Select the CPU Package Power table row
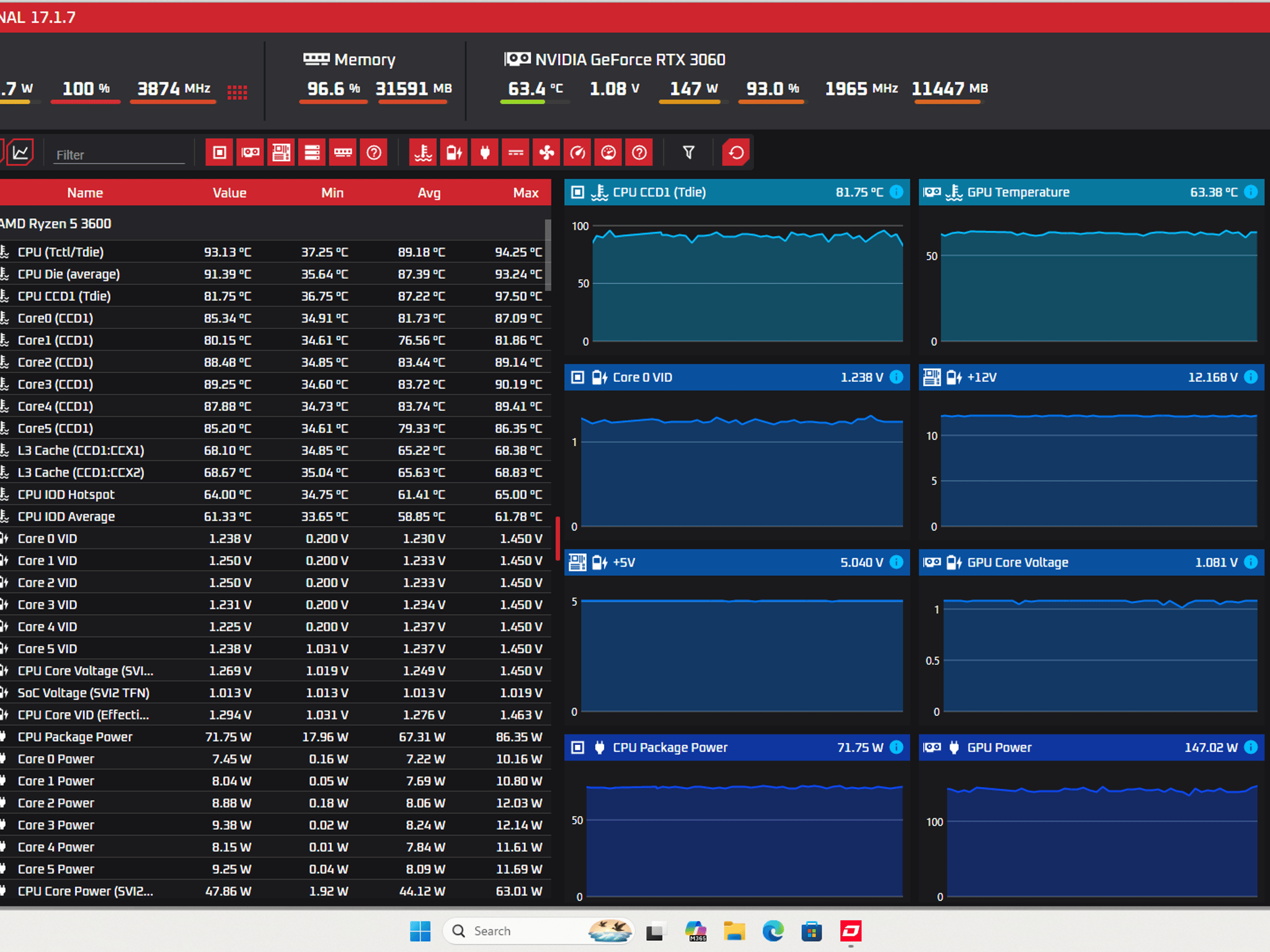 273,737
